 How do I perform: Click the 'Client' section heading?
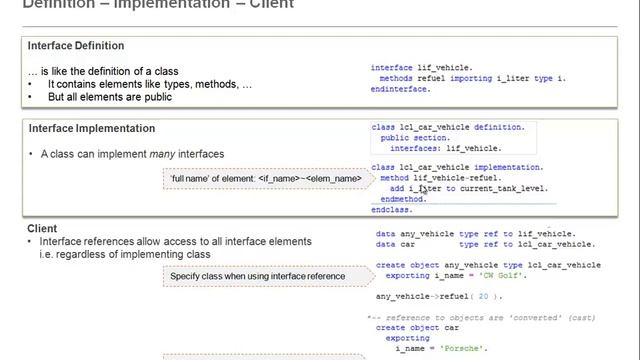pyautogui.click(x=42, y=228)
